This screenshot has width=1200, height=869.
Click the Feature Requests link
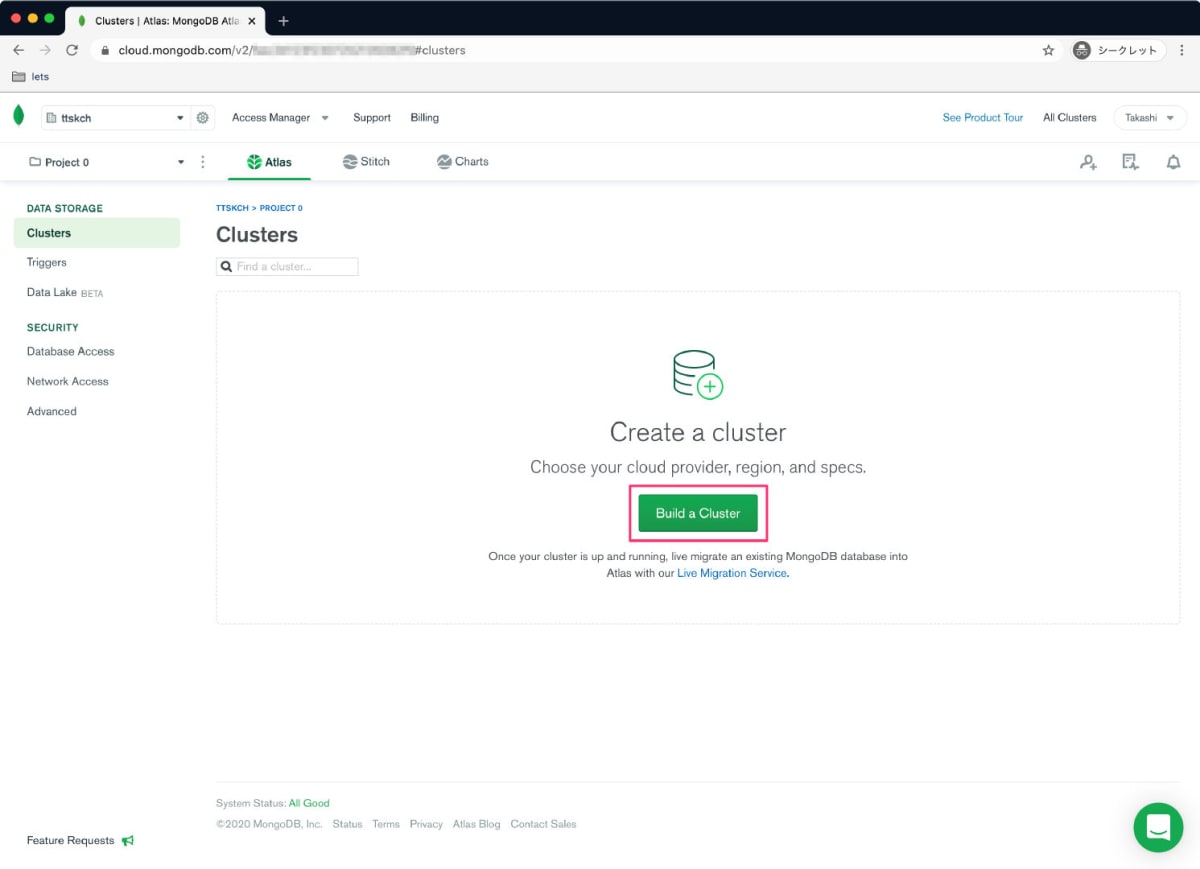70,841
